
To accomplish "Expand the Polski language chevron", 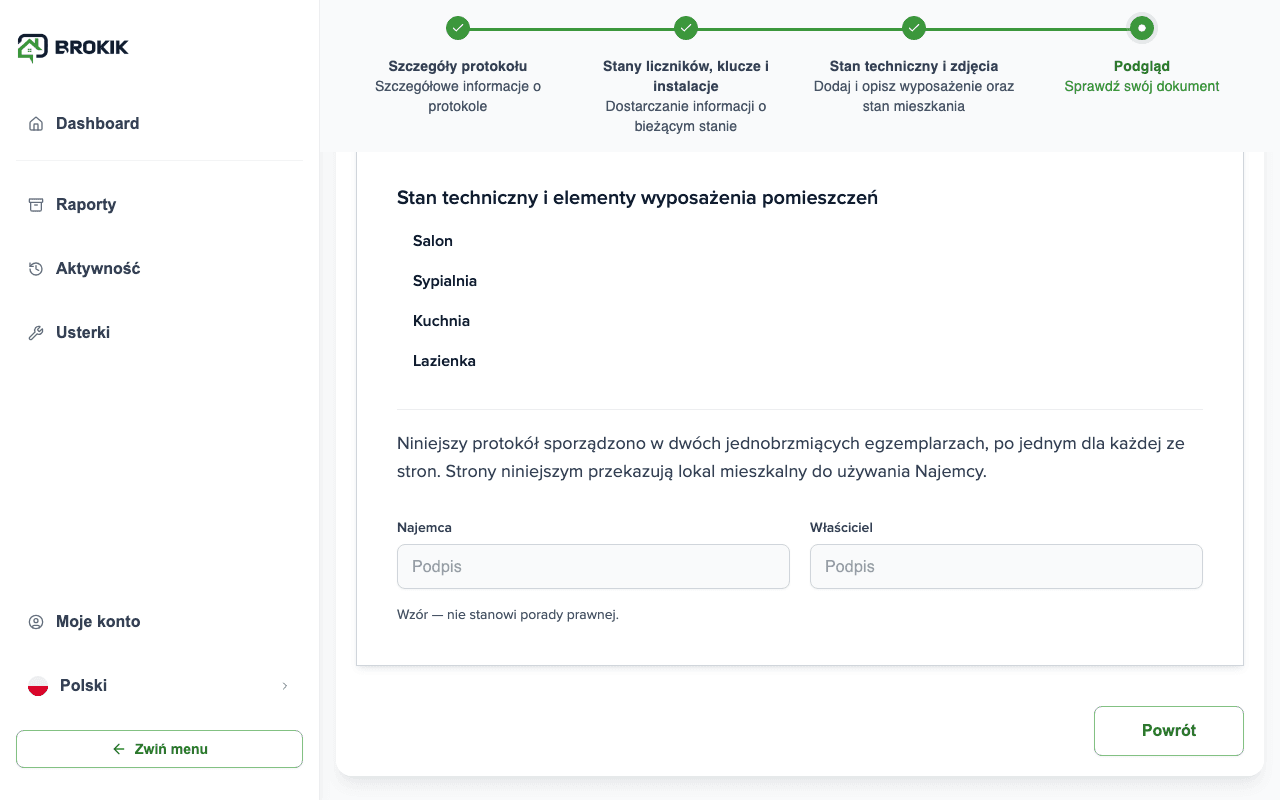I will pyautogui.click(x=285, y=686).
